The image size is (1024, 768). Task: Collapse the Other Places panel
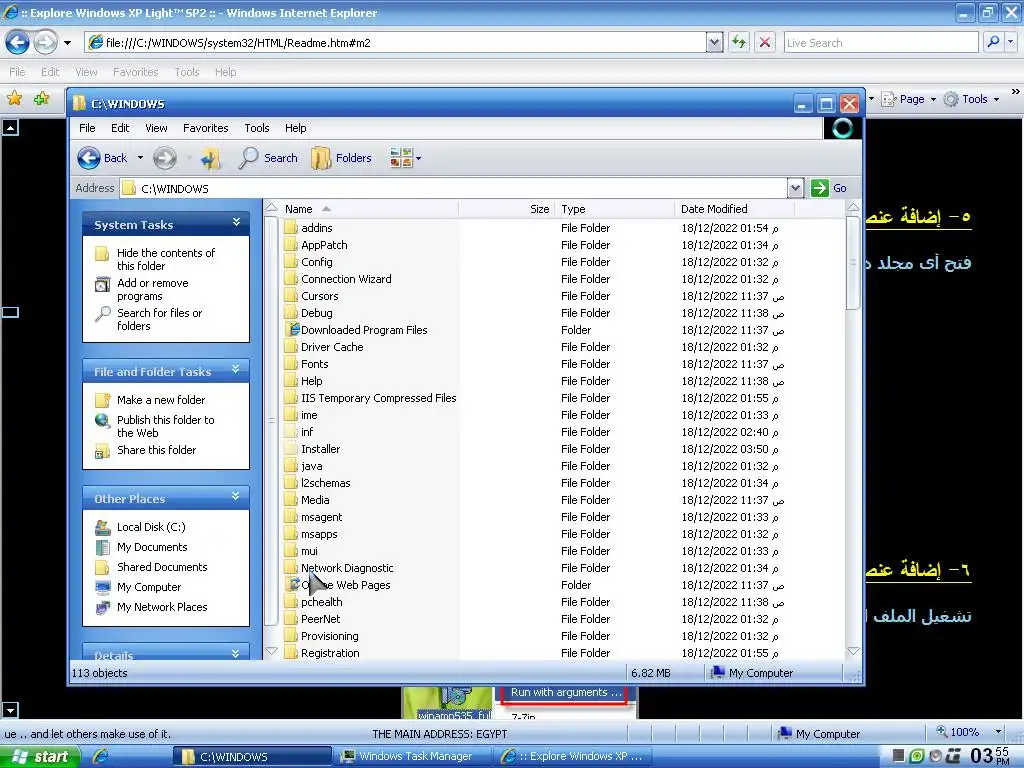point(236,498)
